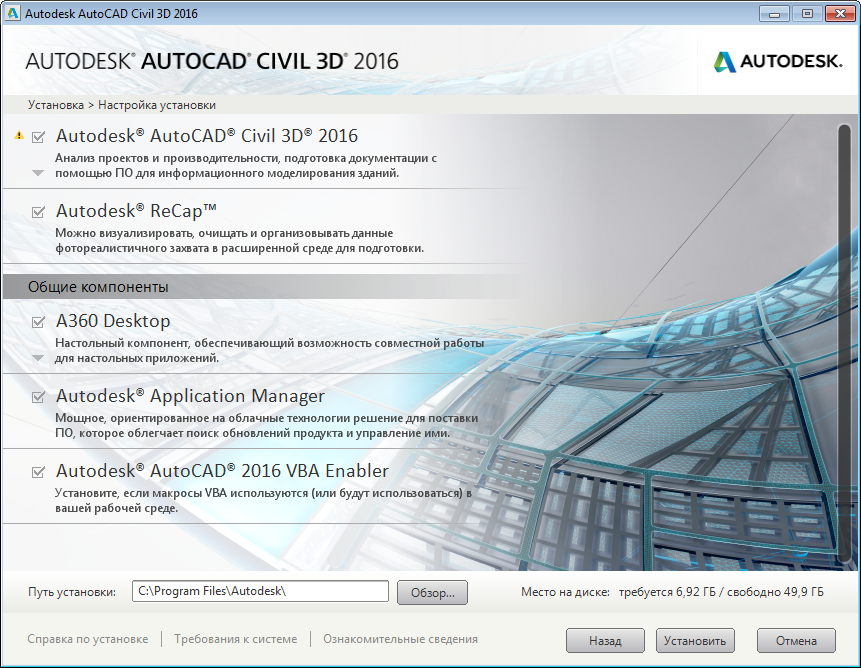This screenshot has width=861, height=668.
Task: Click the installation path input field
Action: pyautogui.click(x=260, y=591)
